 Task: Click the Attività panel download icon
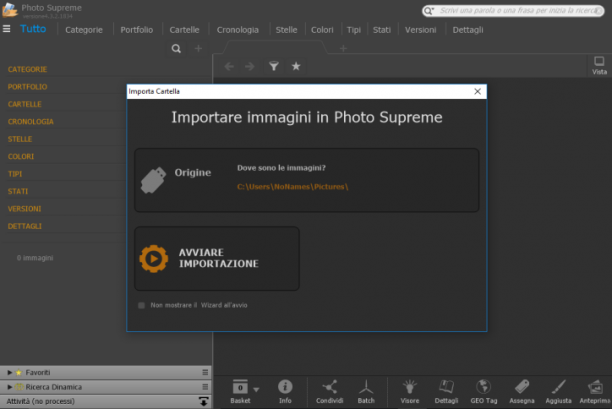tap(203, 401)
